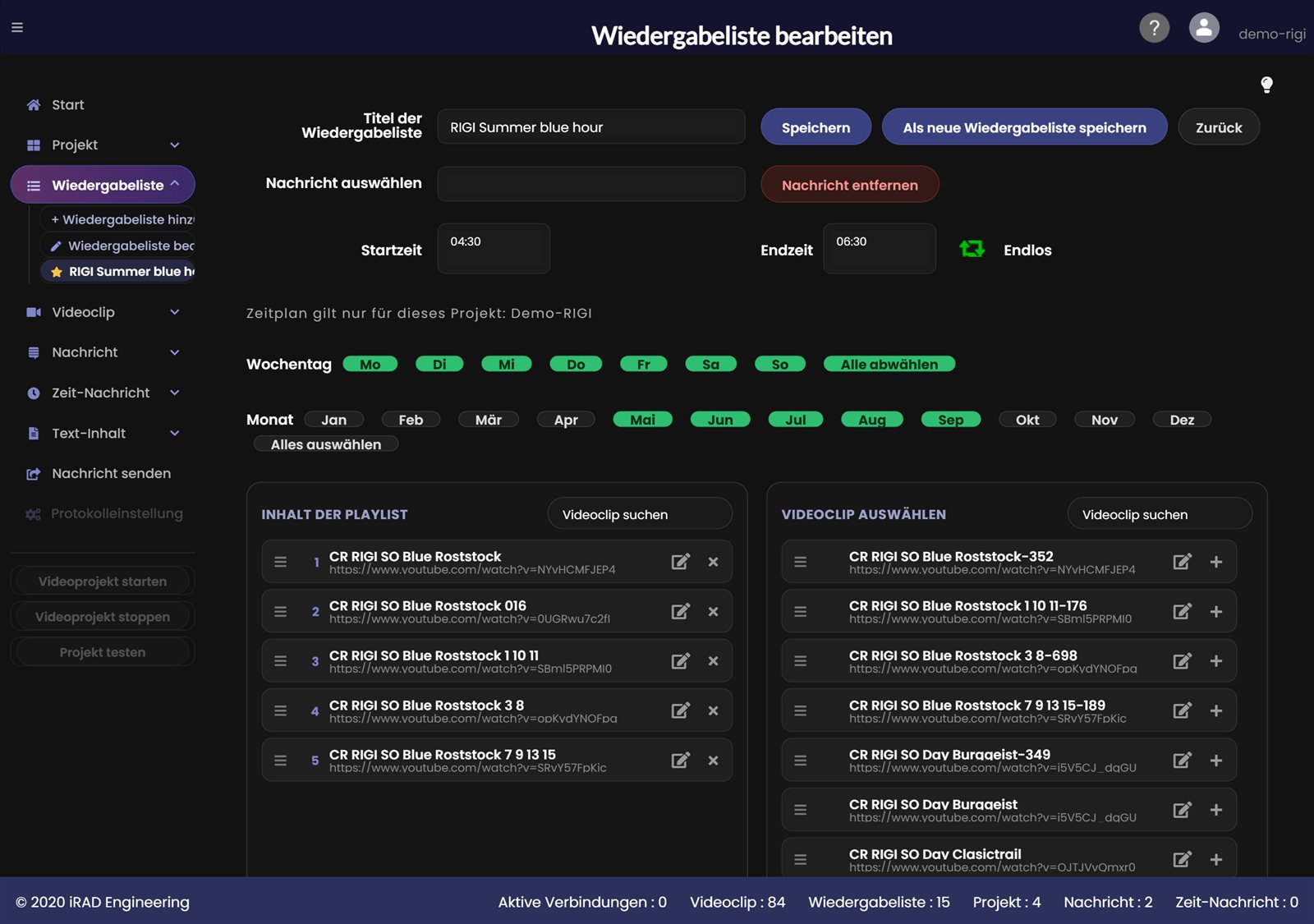Select Wiedergabeliste bearbeiten submenu item
The width and height of the screenshot is (1314, 924).
coord(117,246)
